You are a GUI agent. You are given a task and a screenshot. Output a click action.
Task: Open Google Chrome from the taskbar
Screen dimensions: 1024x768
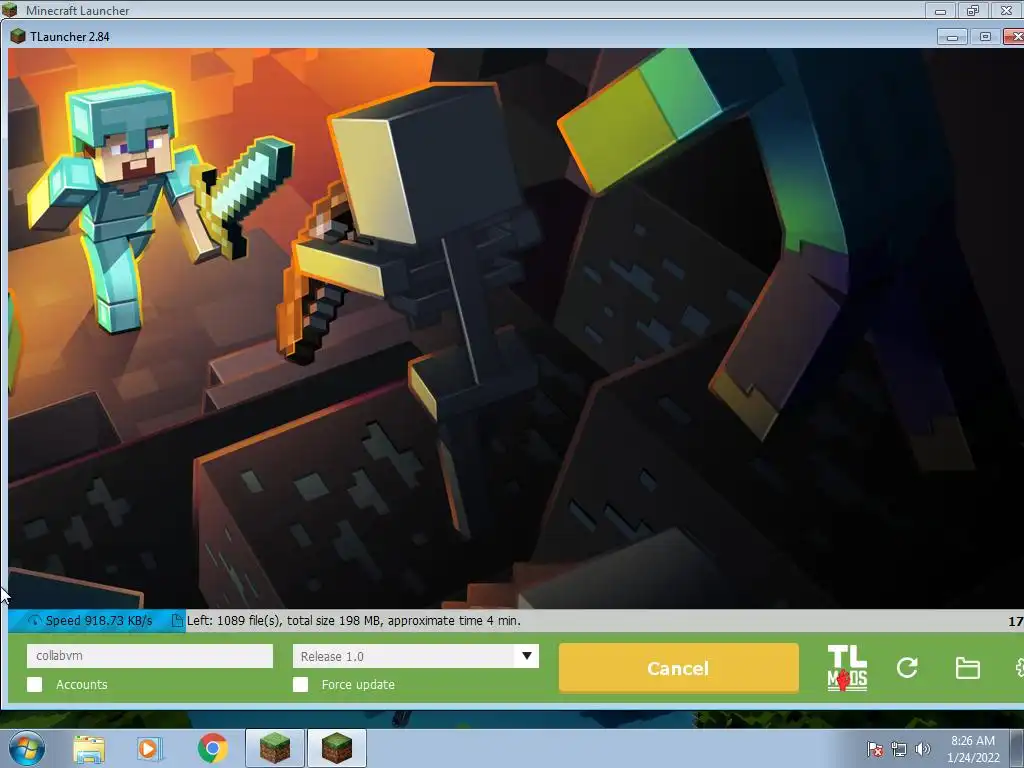212,748
